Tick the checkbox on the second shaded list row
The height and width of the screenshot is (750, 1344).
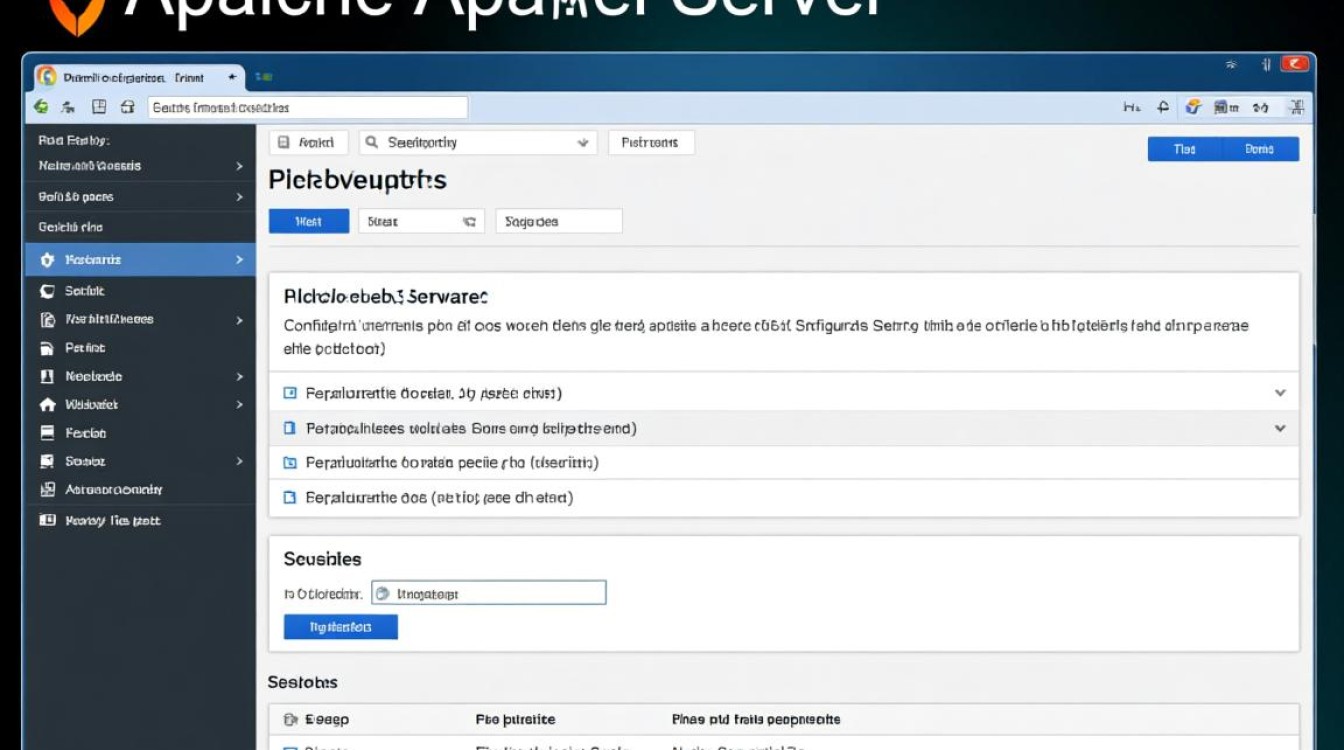pyautogui.click(x=290, y=428)
